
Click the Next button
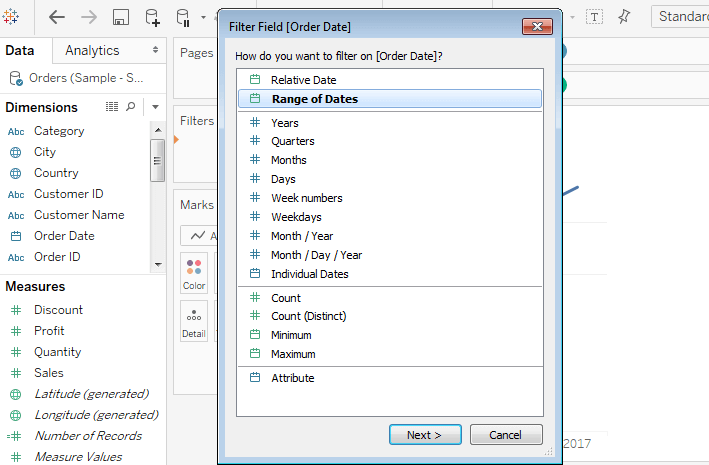click(x=425, y=435)
